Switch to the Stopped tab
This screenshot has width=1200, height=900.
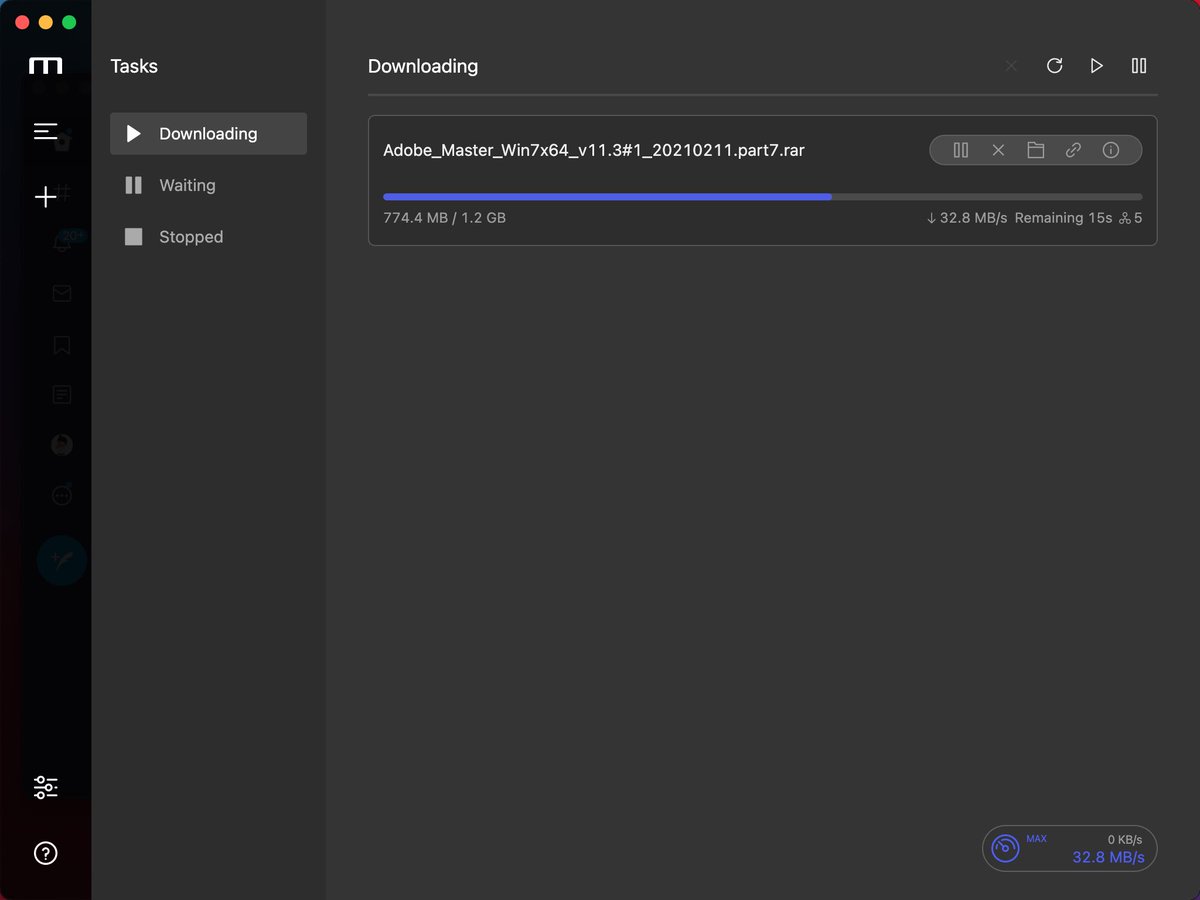(x=208, y=237)
